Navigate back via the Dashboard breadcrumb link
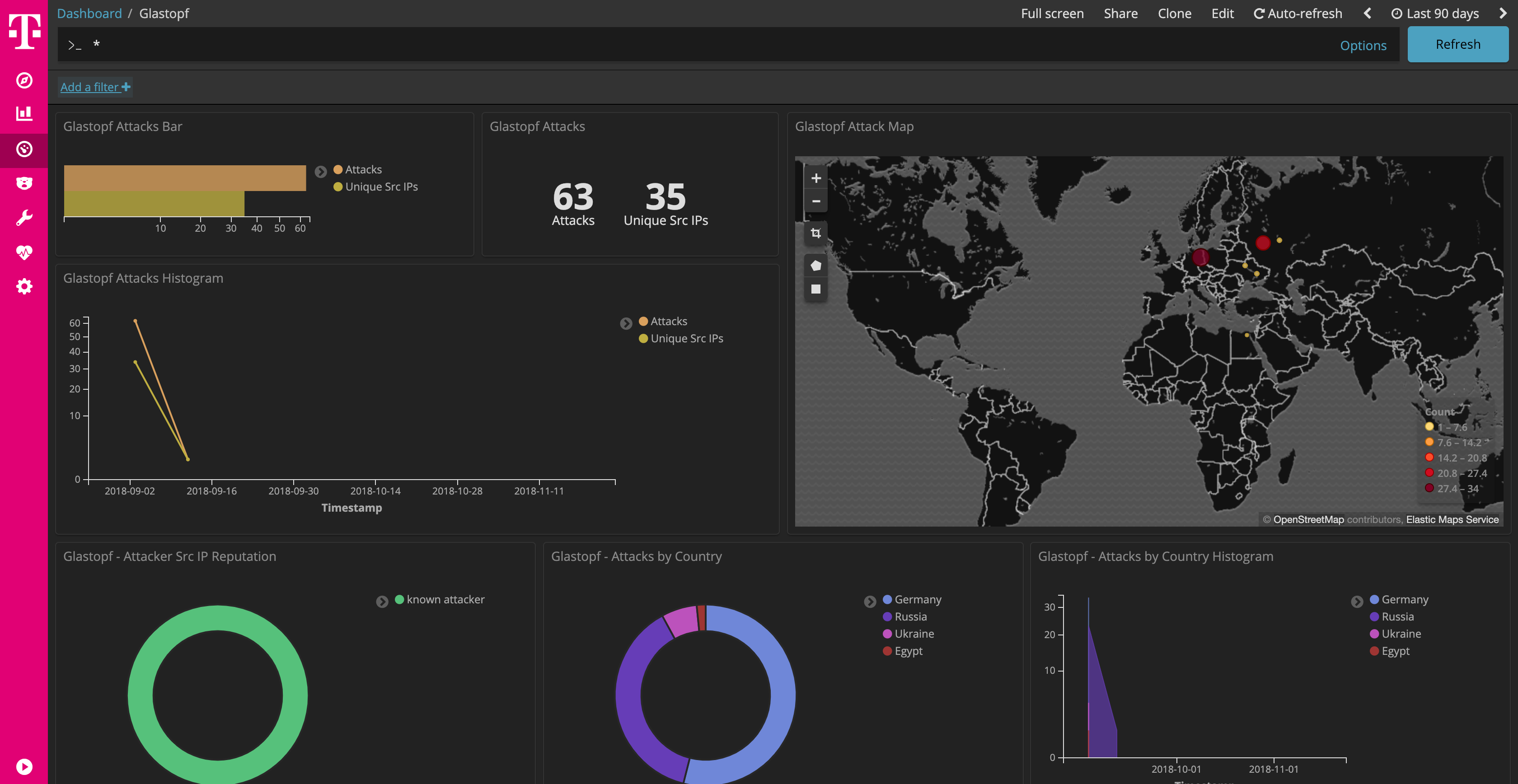 click(x=89, y=13)
